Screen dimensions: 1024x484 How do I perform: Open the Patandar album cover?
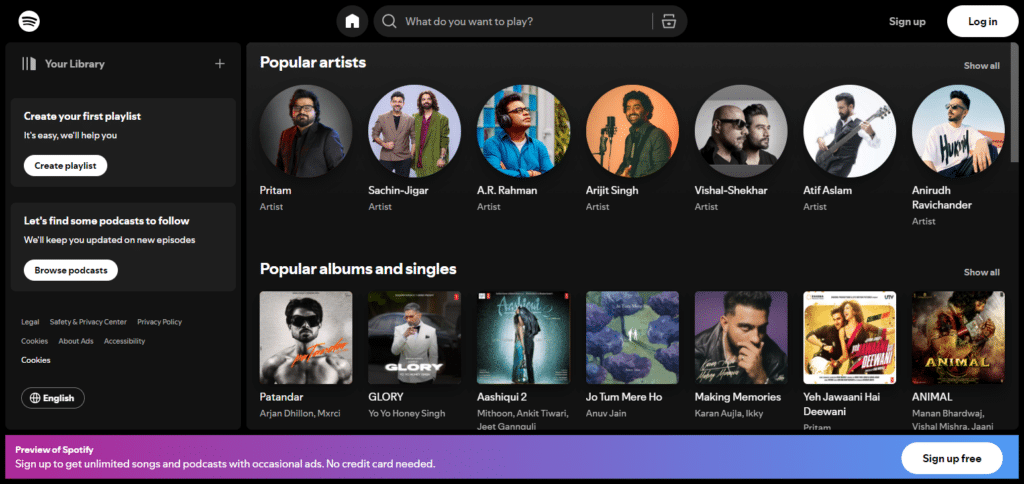tap(306, 338)
